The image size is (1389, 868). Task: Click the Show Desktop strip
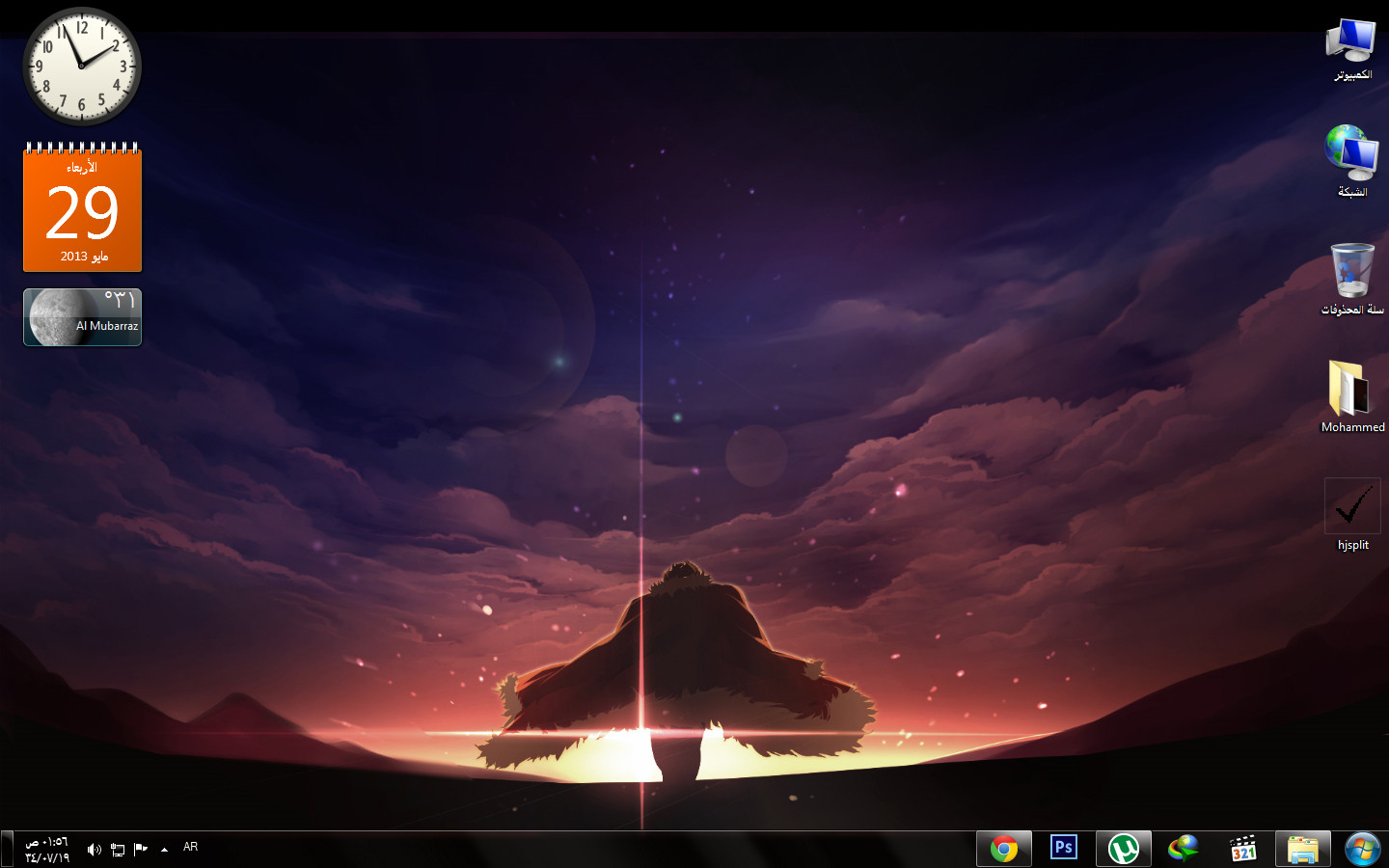[7, 850]
